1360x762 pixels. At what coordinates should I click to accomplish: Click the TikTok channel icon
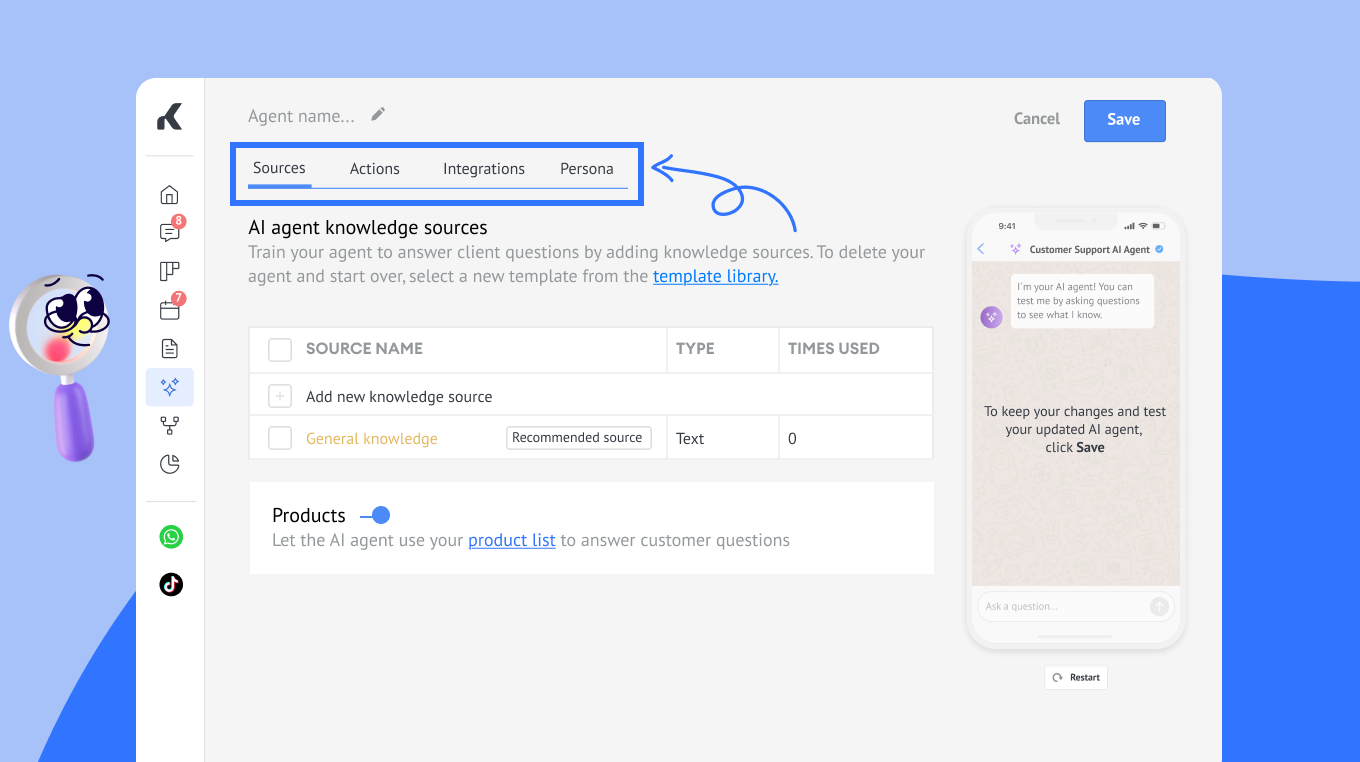[171, 584]
